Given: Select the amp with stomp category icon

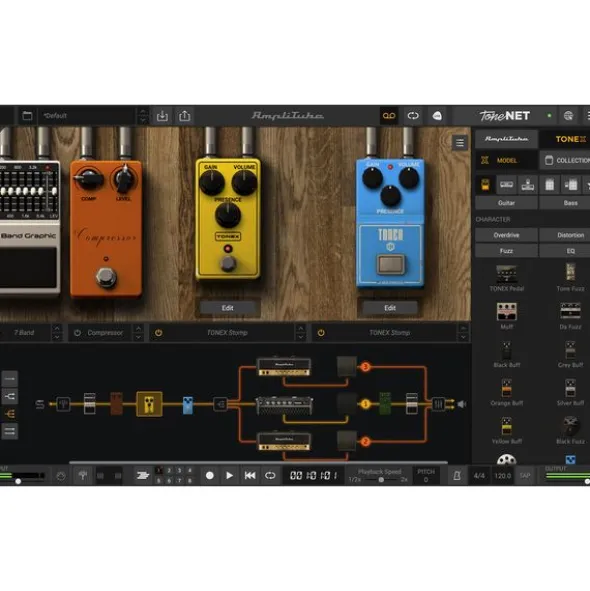Looking at the screenshot, I should 527,185.
